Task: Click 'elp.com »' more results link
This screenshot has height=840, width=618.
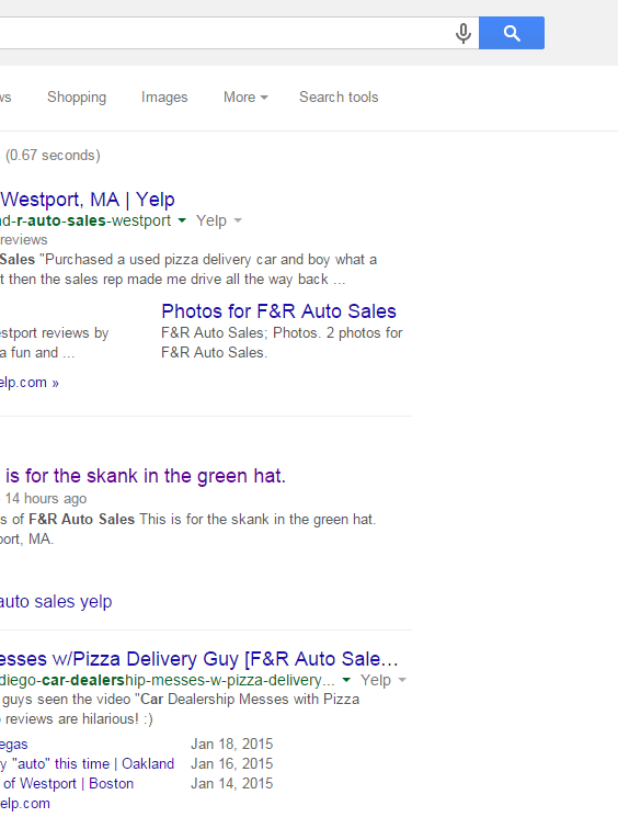Action: (x=29, y=382)
